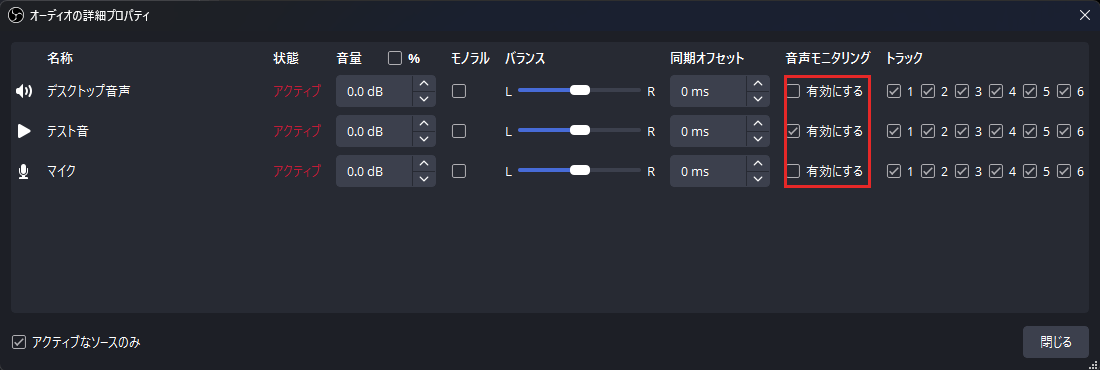Increase sync offset for デスクトップ音声
The width and height of the screenshot is (1100, 370).
point(757,84)
